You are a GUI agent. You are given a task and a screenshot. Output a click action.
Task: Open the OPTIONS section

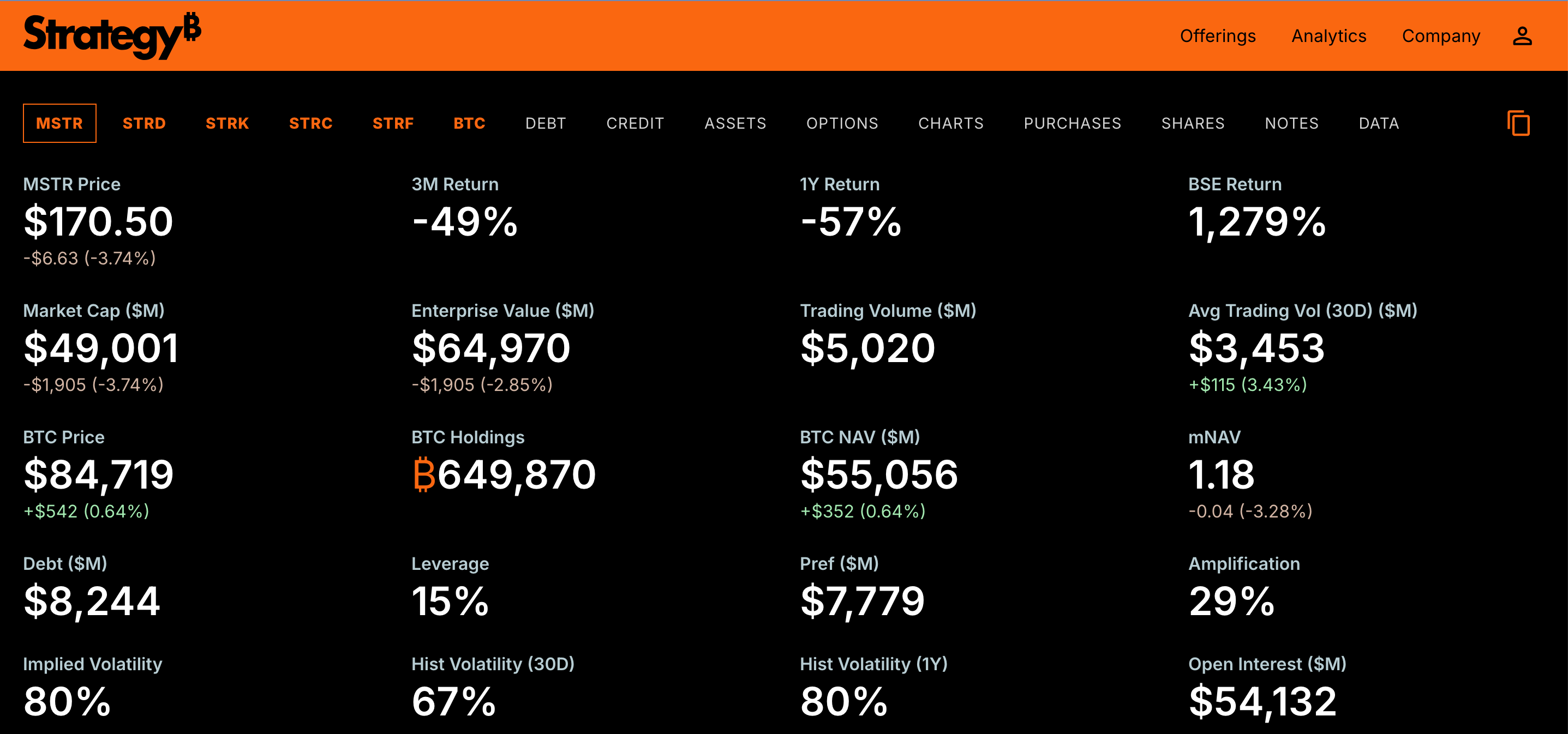tap(842, 123)
